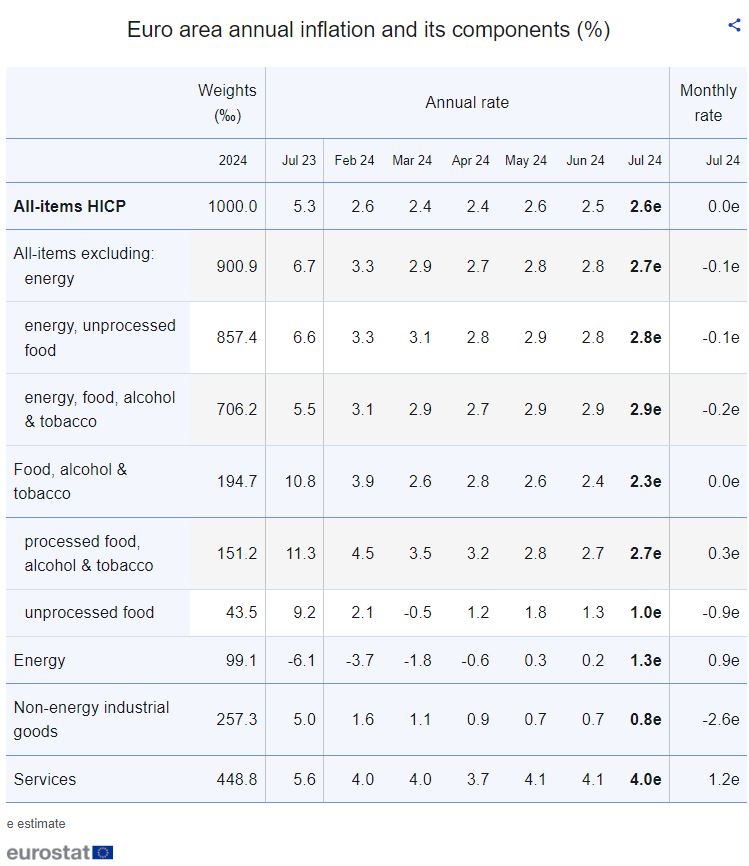749x866 pixels.
Task: Click the Food, alcohol & tobacco row label
Action: coord(70,481)
